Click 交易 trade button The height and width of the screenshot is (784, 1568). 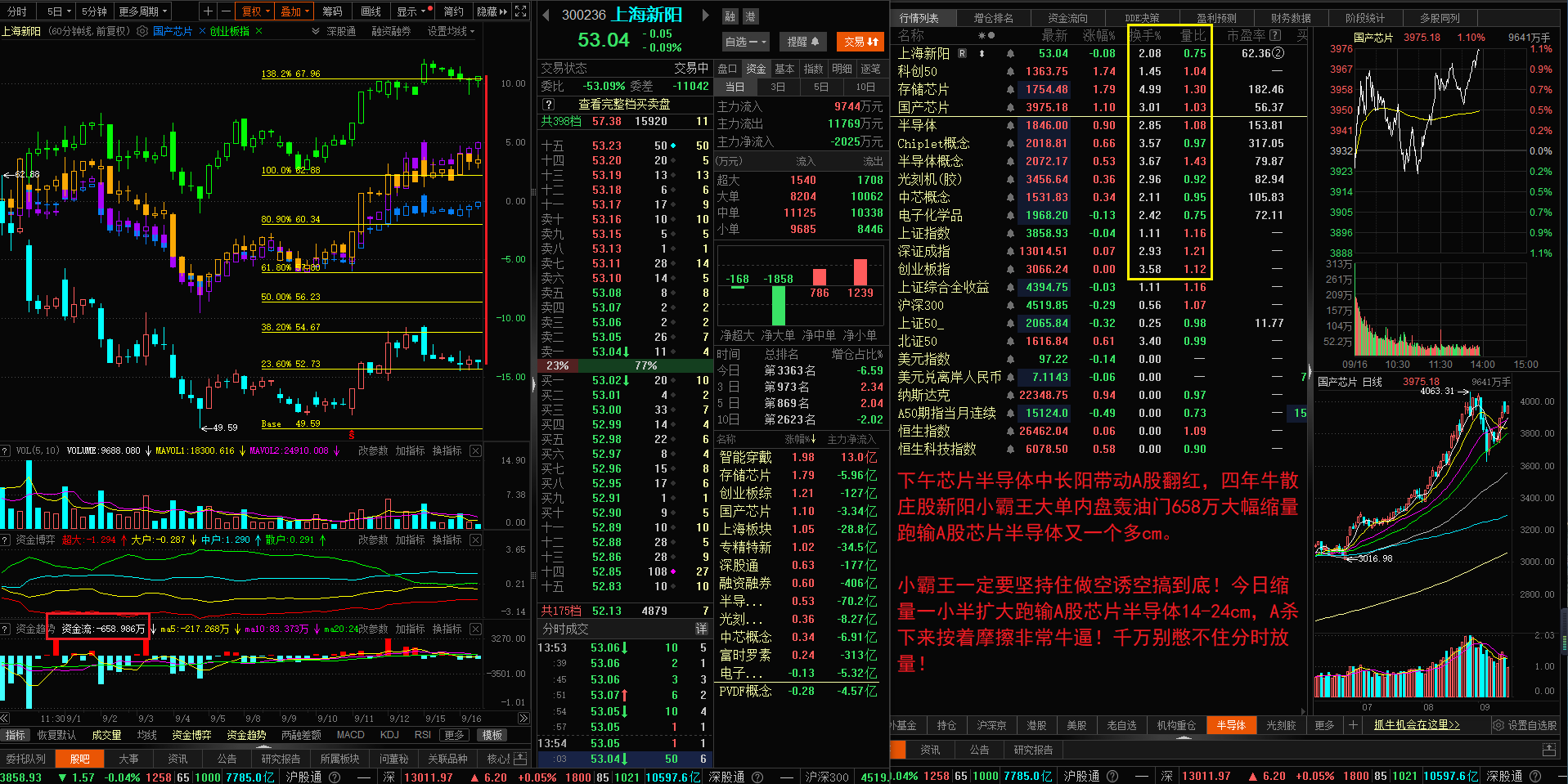point(861,42)
